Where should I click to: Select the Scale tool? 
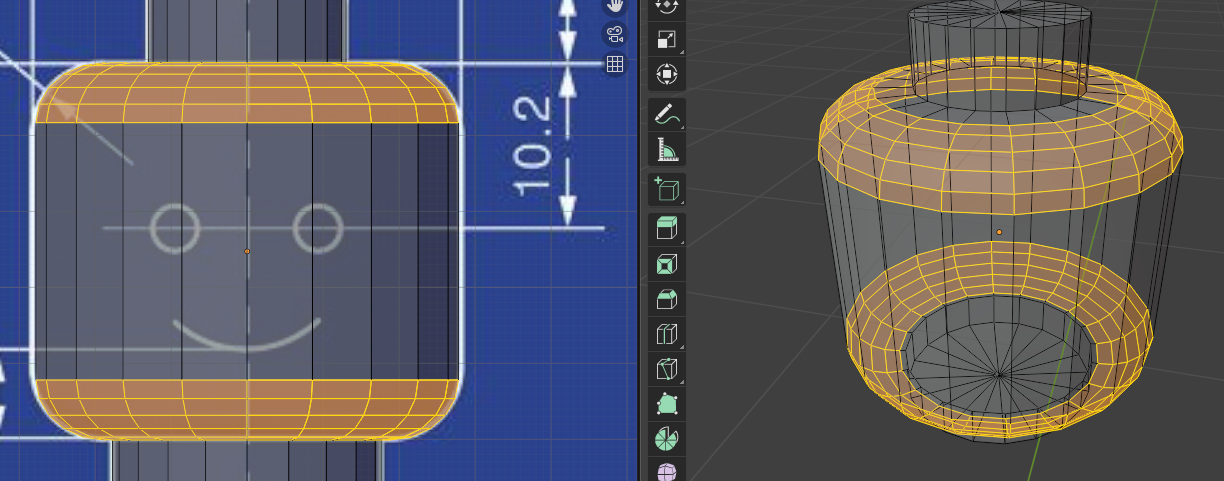coord(667,39)
